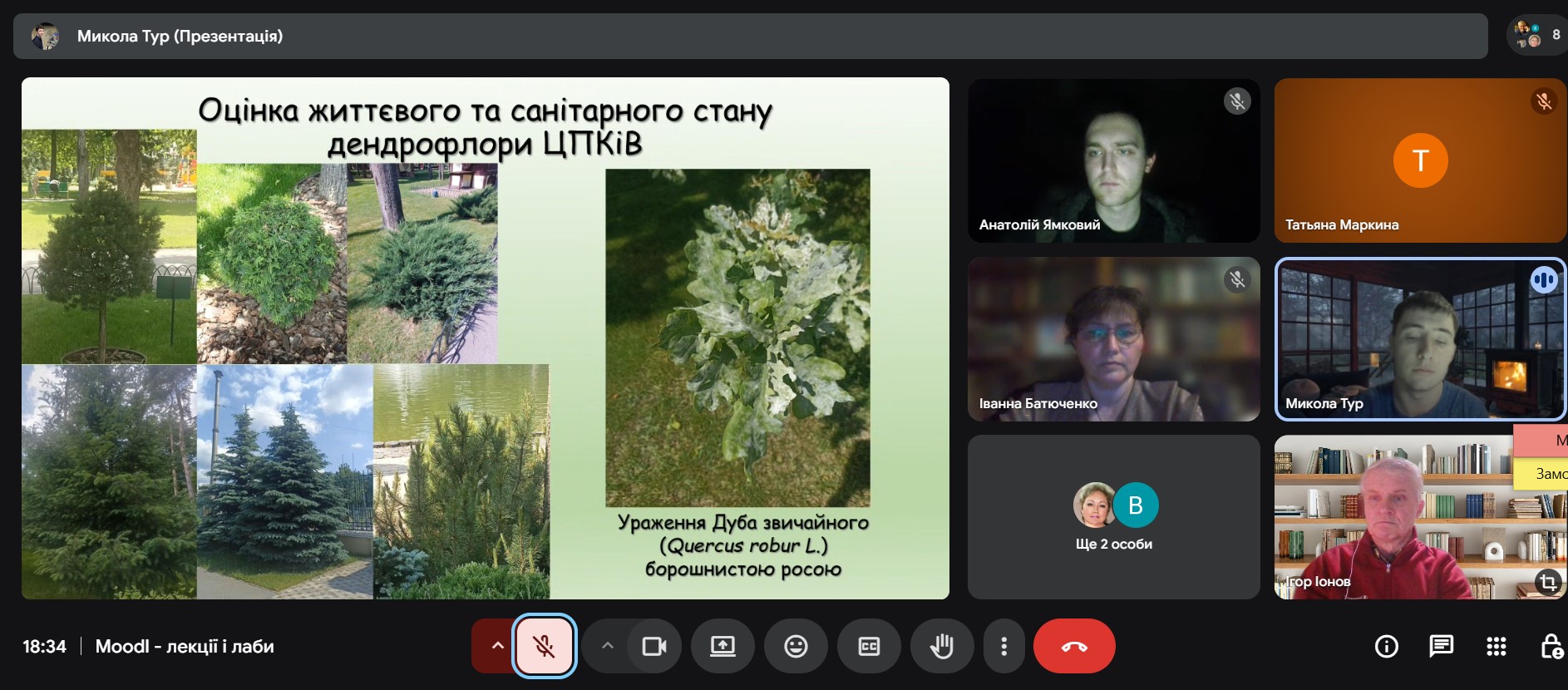Show the participants list with 8 people

1536,35
